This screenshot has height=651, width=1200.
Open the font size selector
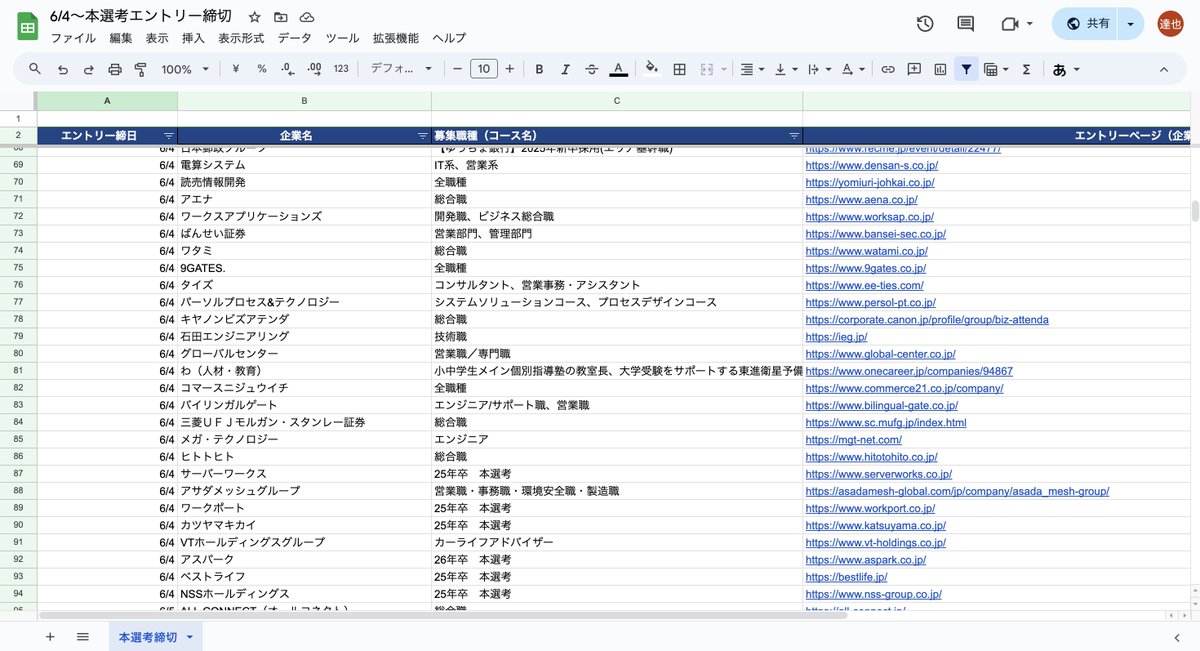(x=483, y=69)
